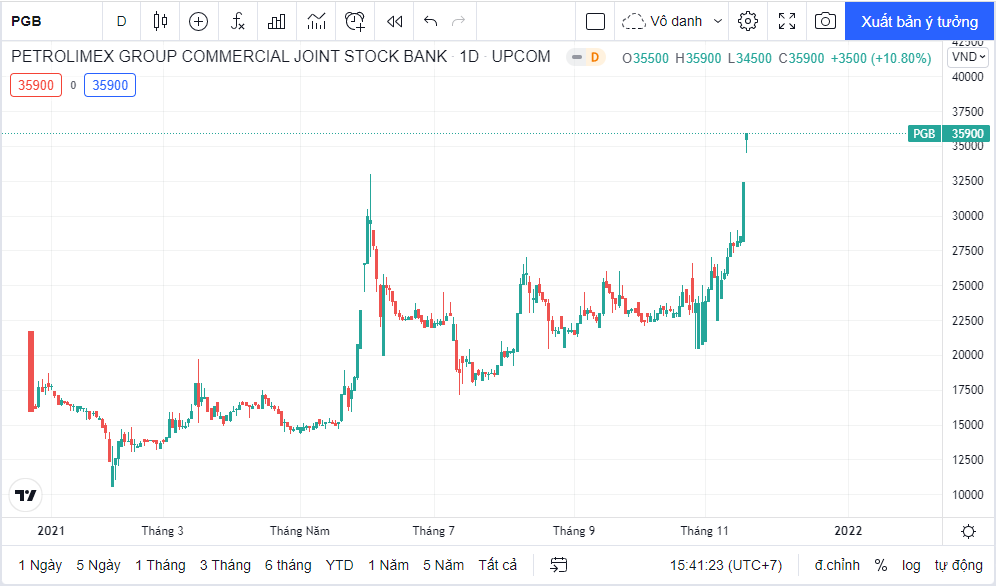The image size is (996, 586).
Task: Click the timezone clock '(UTC+7)'
Action: coord(726,565)
